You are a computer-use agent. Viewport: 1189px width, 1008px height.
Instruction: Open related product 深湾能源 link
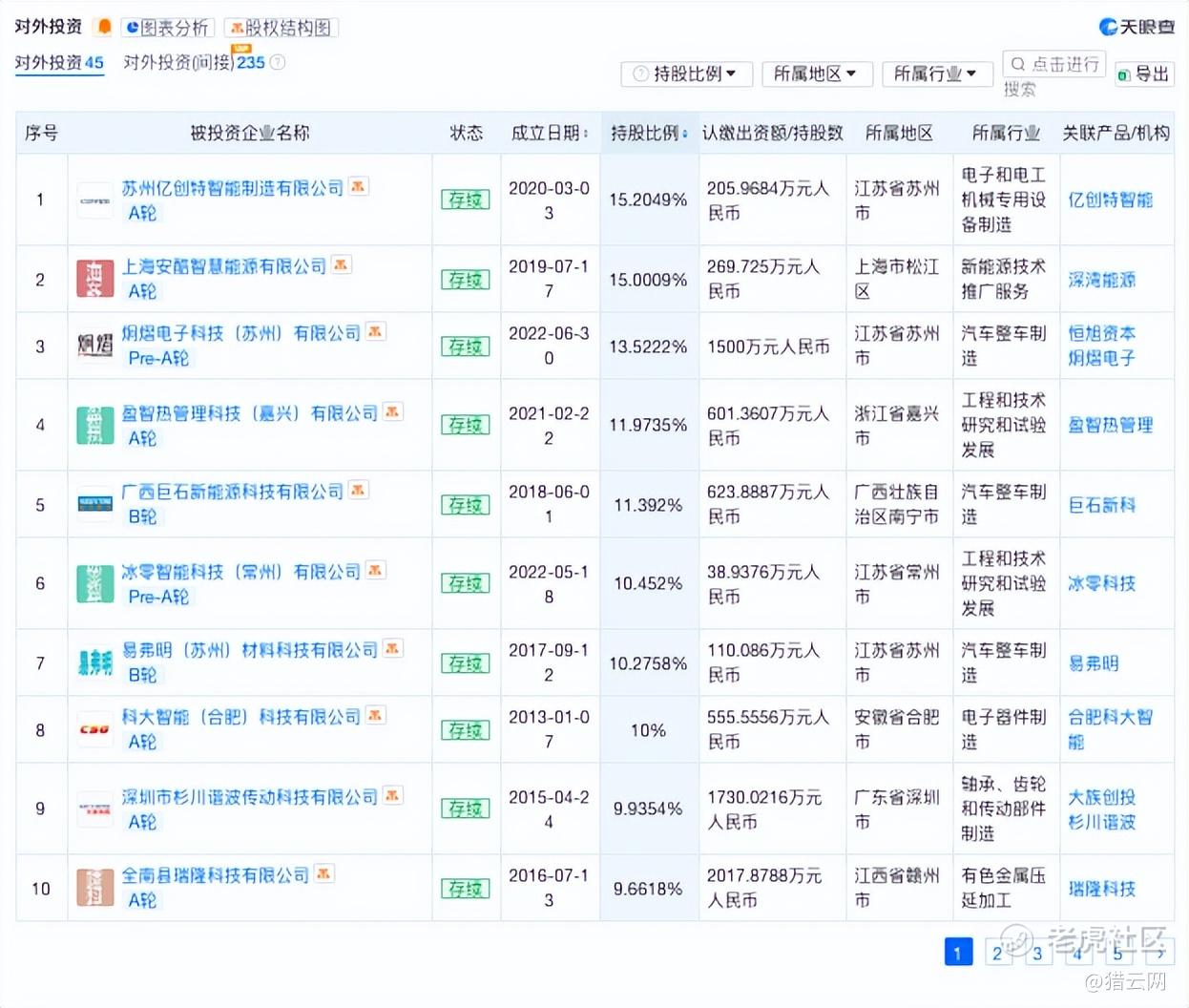coord(1101,280)
